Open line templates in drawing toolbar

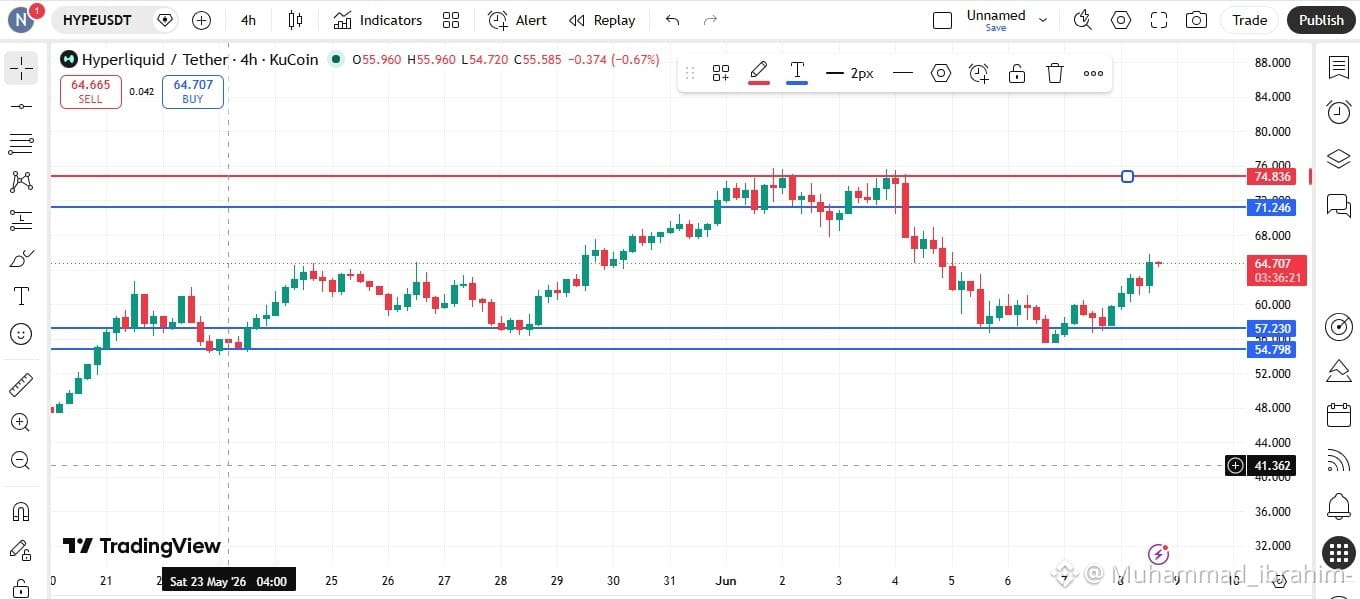721,73
